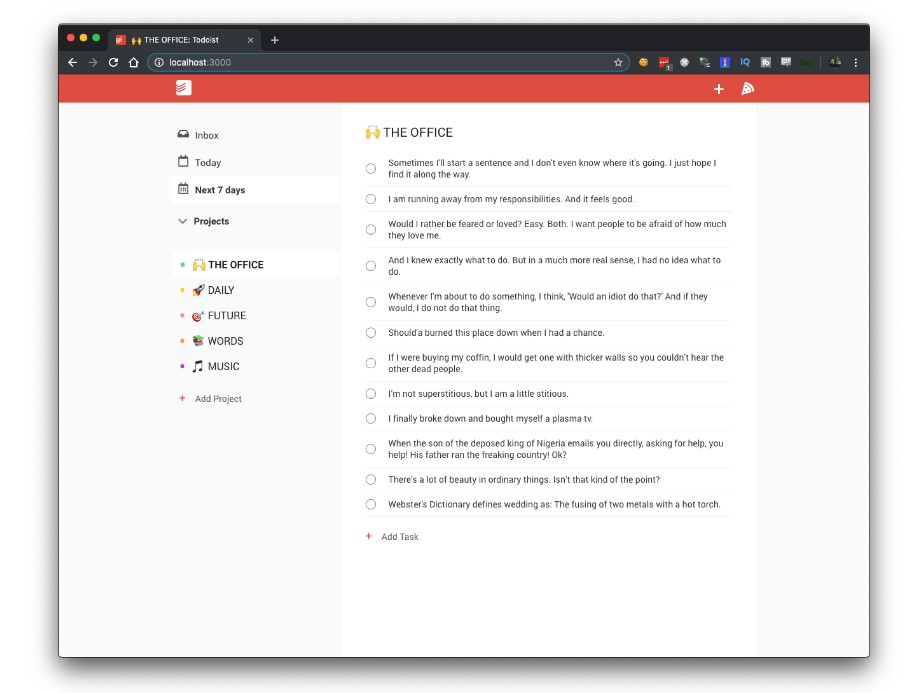921x693 pixels.
Task: Go to the browser home icon
Action: pos(134,62)
